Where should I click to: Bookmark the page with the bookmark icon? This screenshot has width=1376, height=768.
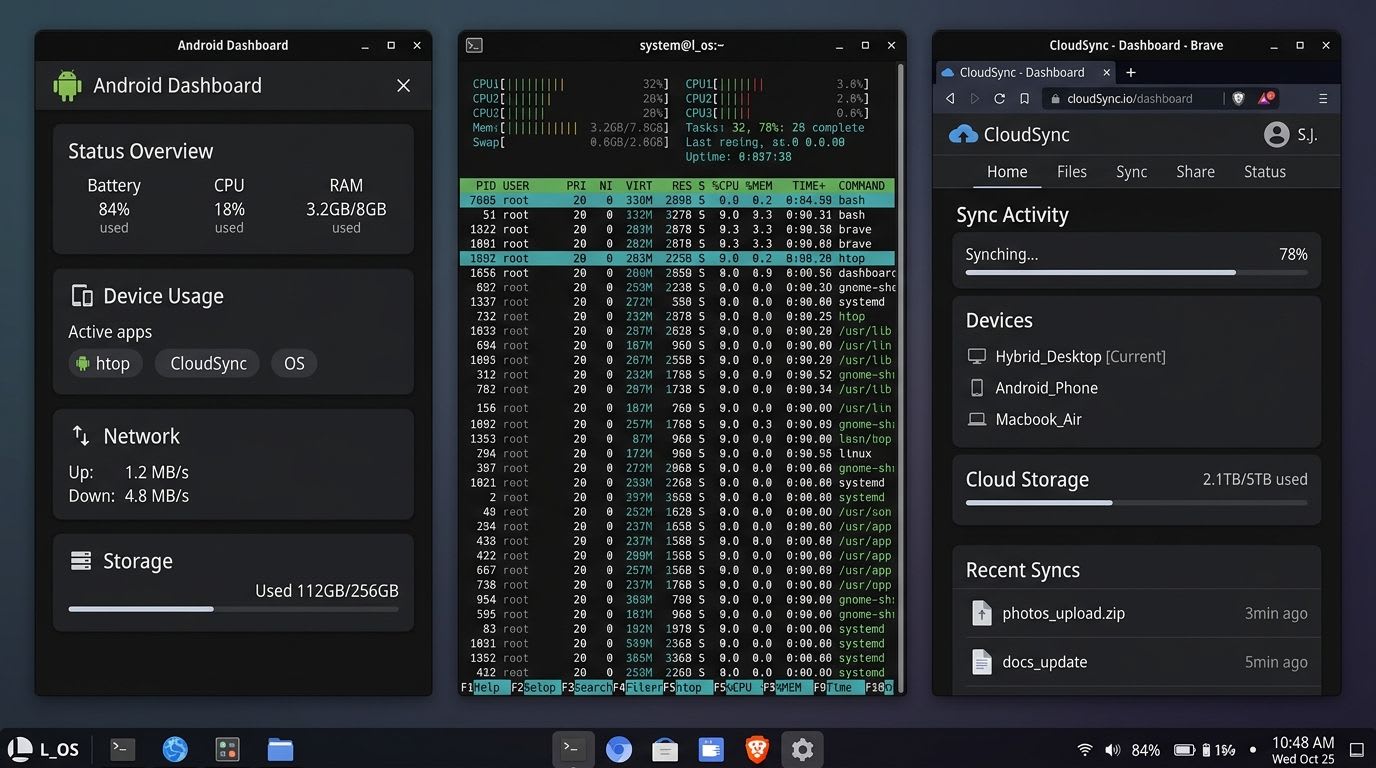[1024, 98]
